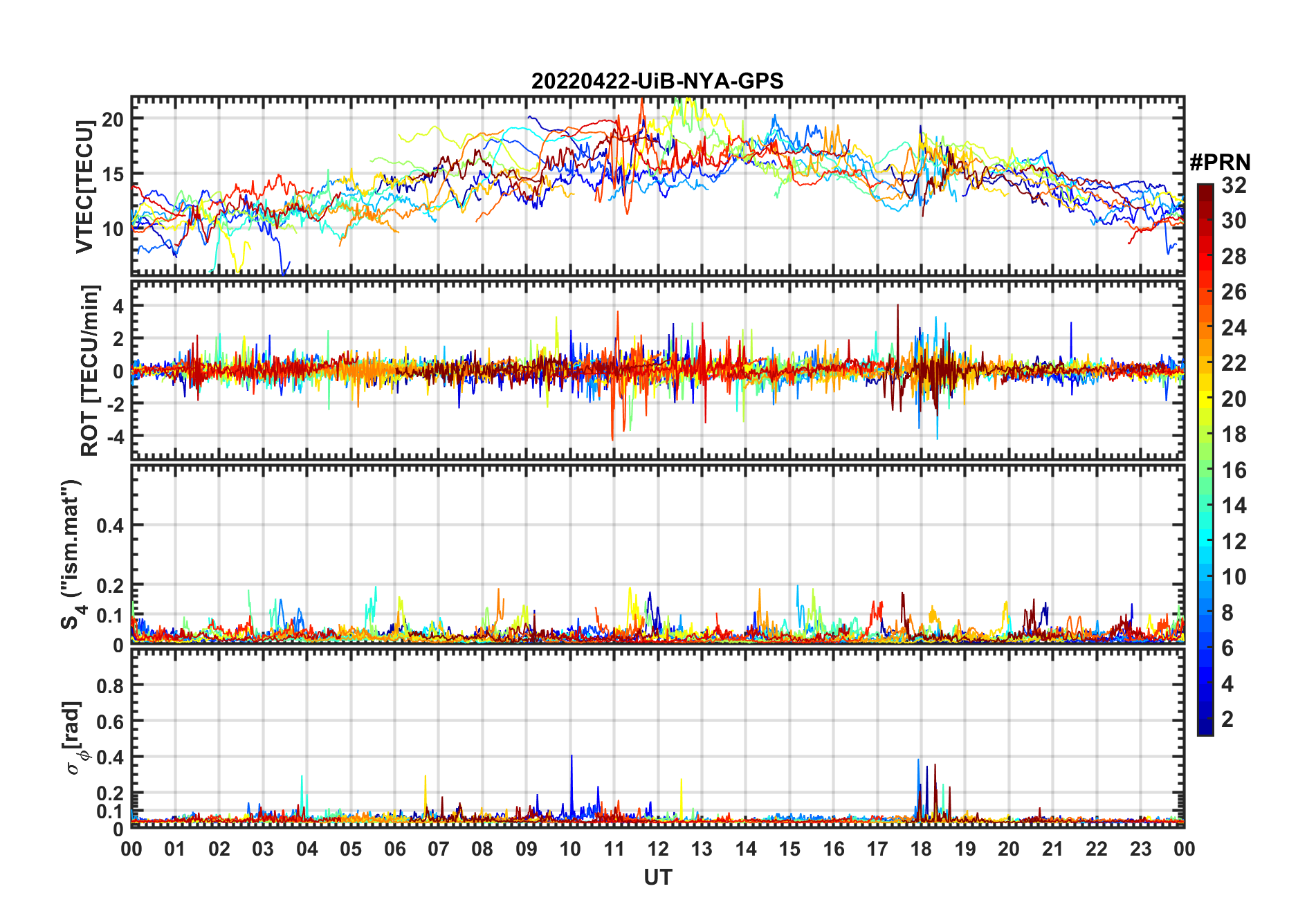The width and height of the screenshot is (1316, 920).
Task: Select the #PRN colorbar heading
Action: [1220, 163]
